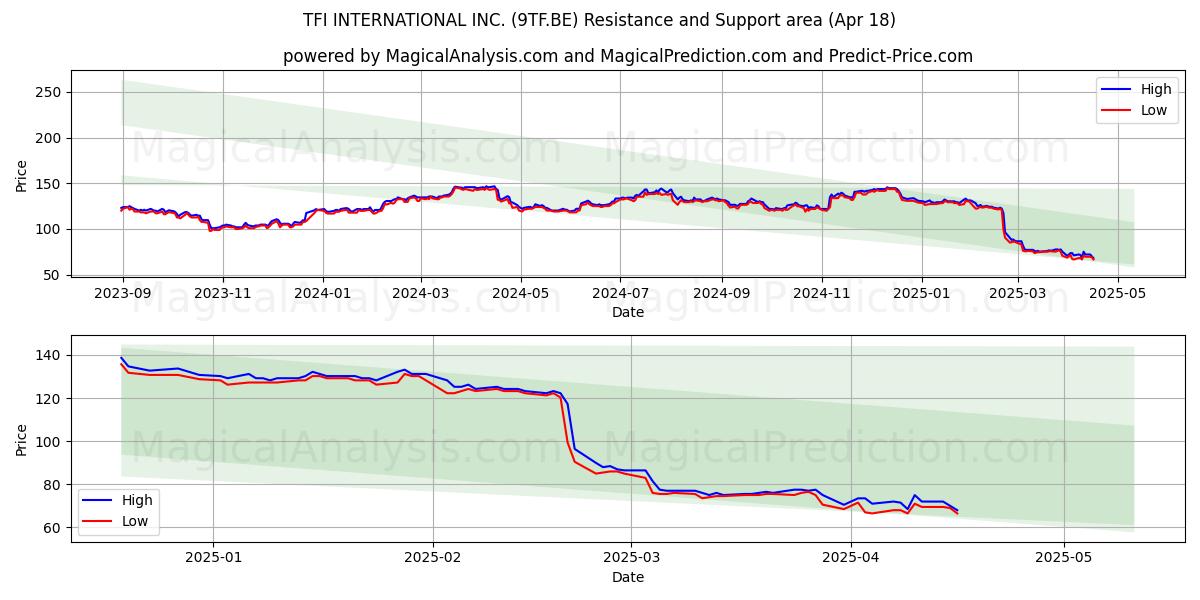Click the 2025-01 tick label on the top chart
This screenshot has height=600, width=1200.
pyautogui.click(x=921, y=295)
